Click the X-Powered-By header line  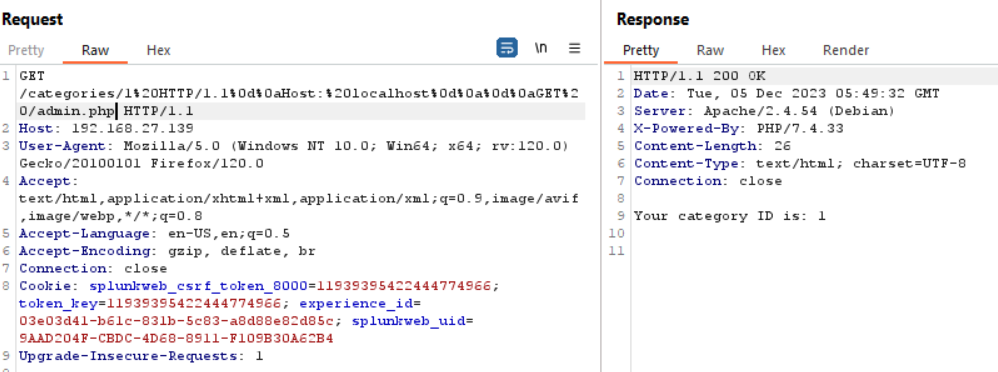tap(738, 129)
